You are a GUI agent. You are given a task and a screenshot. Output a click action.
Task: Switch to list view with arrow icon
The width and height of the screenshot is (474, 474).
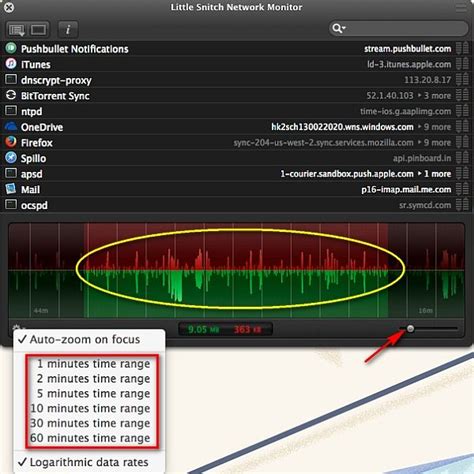point(16,30)
